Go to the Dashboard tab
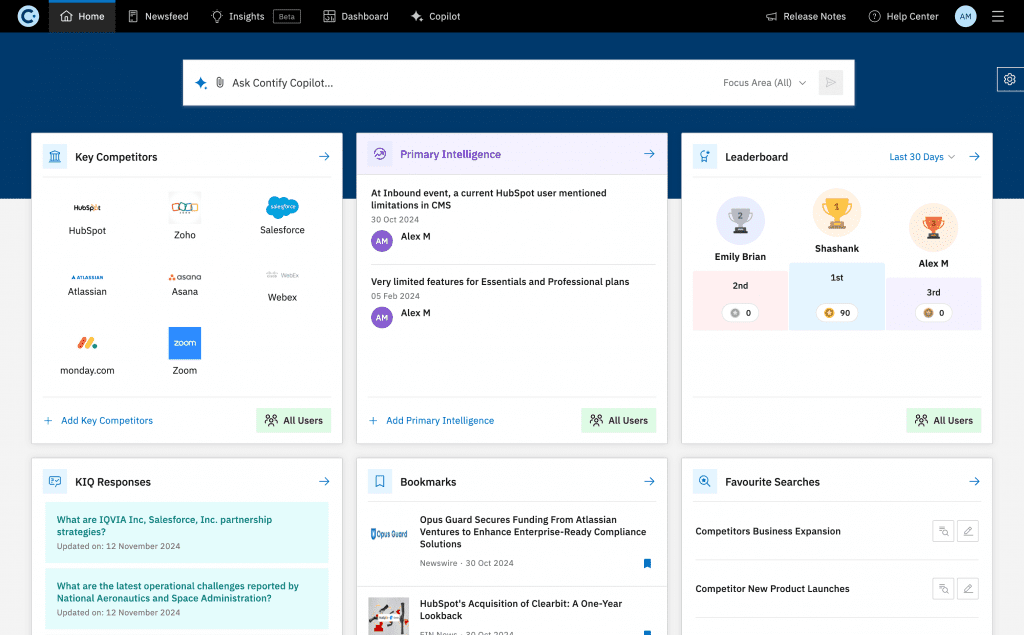 [x=355, y=16]
